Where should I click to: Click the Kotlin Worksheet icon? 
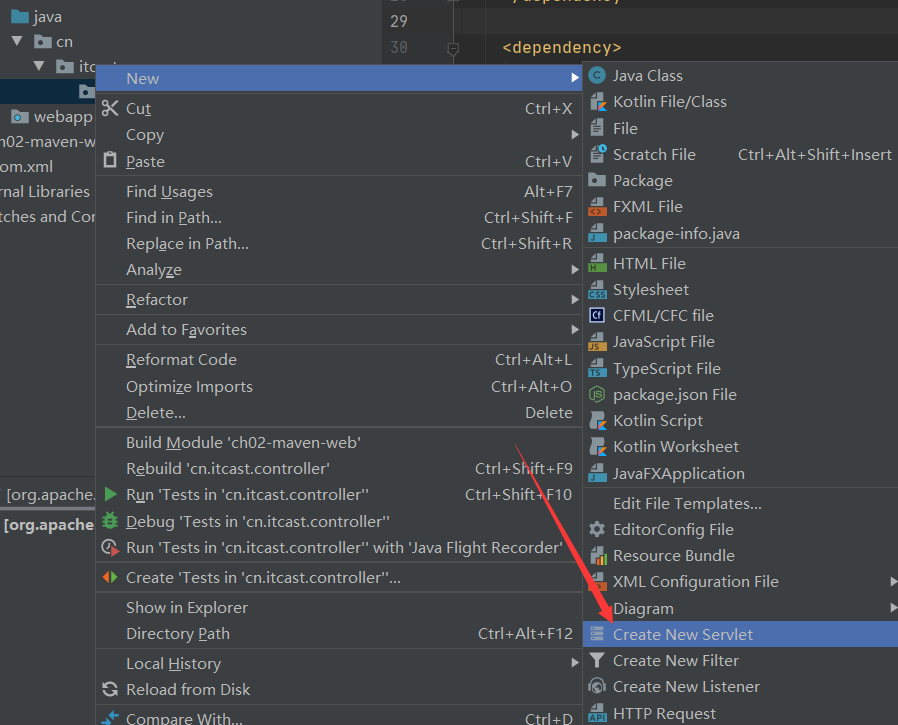pyautogui.click(x=597, y=447)
